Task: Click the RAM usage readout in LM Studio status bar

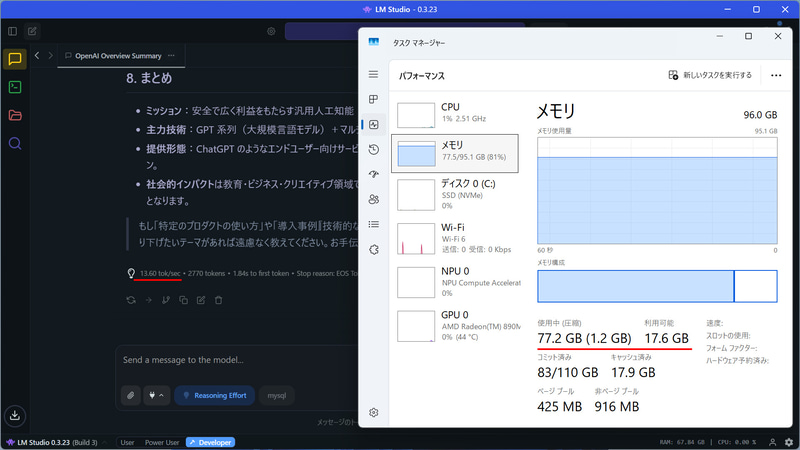Action: [682, 442]
